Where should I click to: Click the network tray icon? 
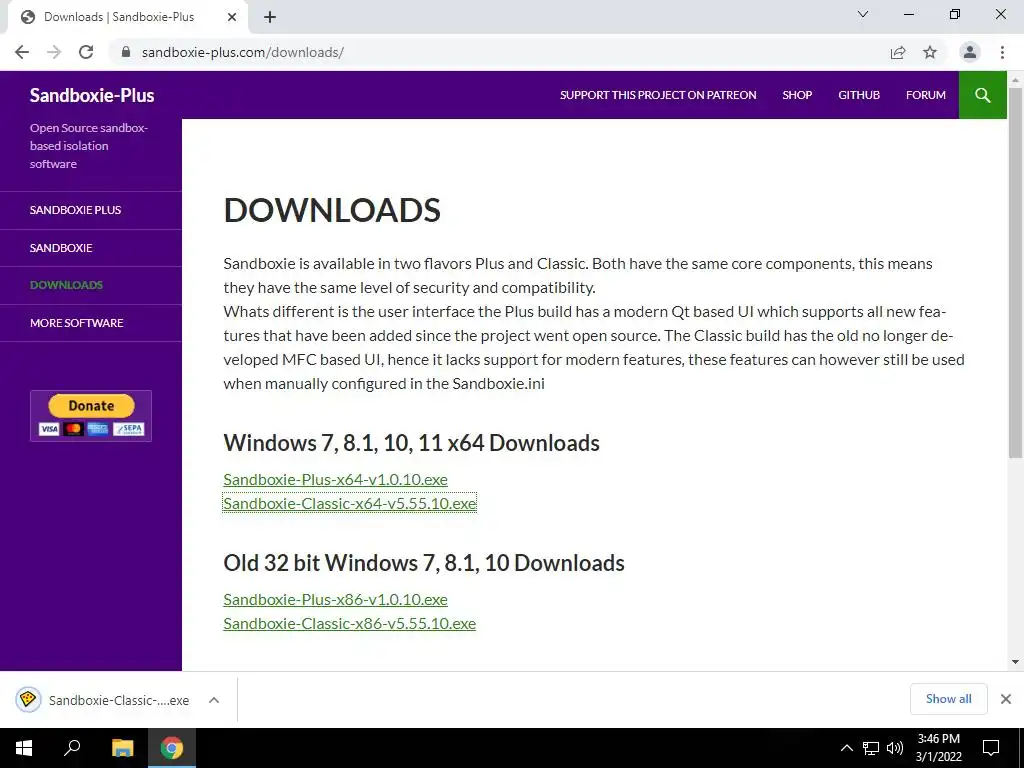(x=871, y=748)
